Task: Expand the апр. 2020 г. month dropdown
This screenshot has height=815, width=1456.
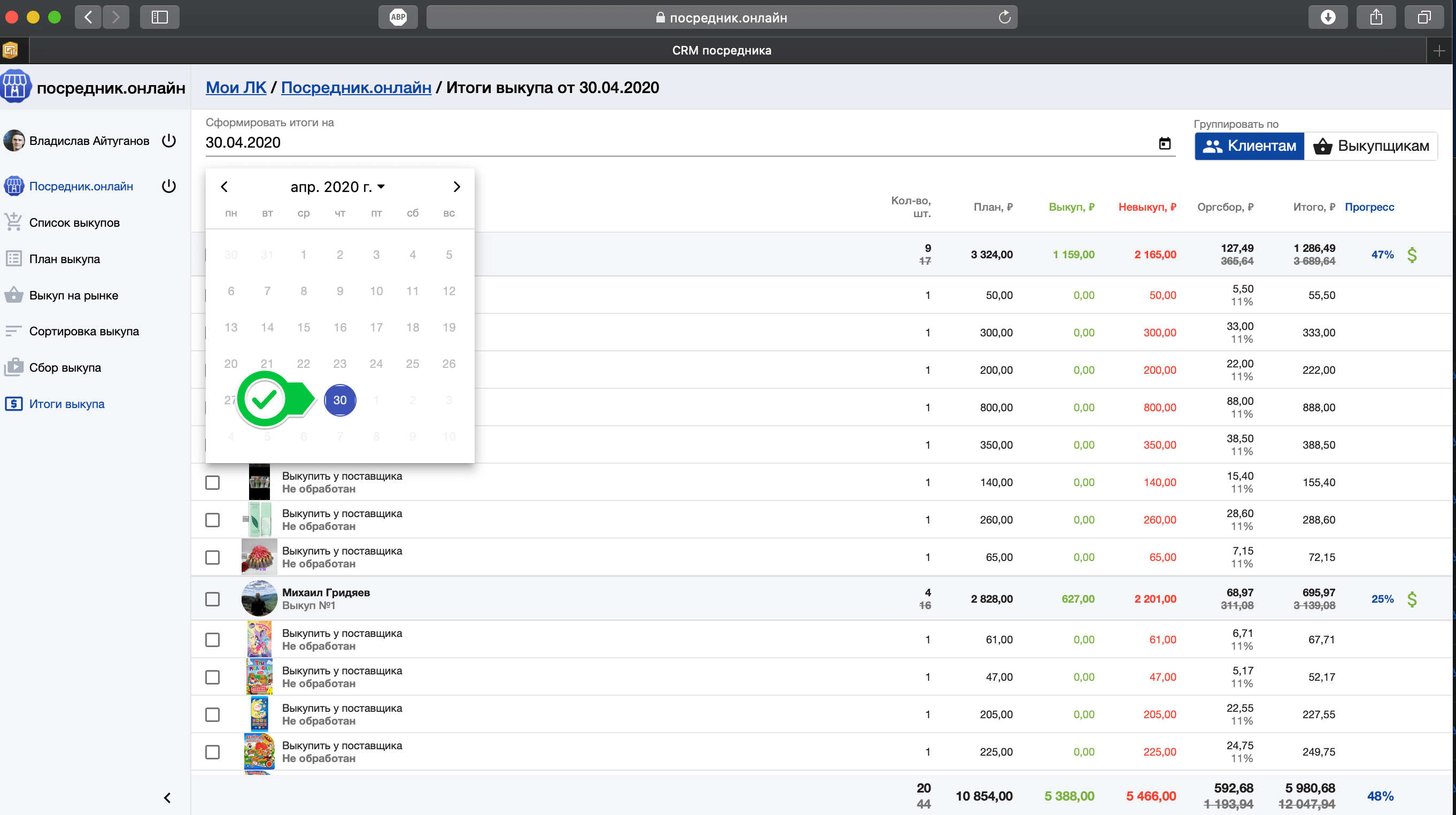Action: pos(337,187)
